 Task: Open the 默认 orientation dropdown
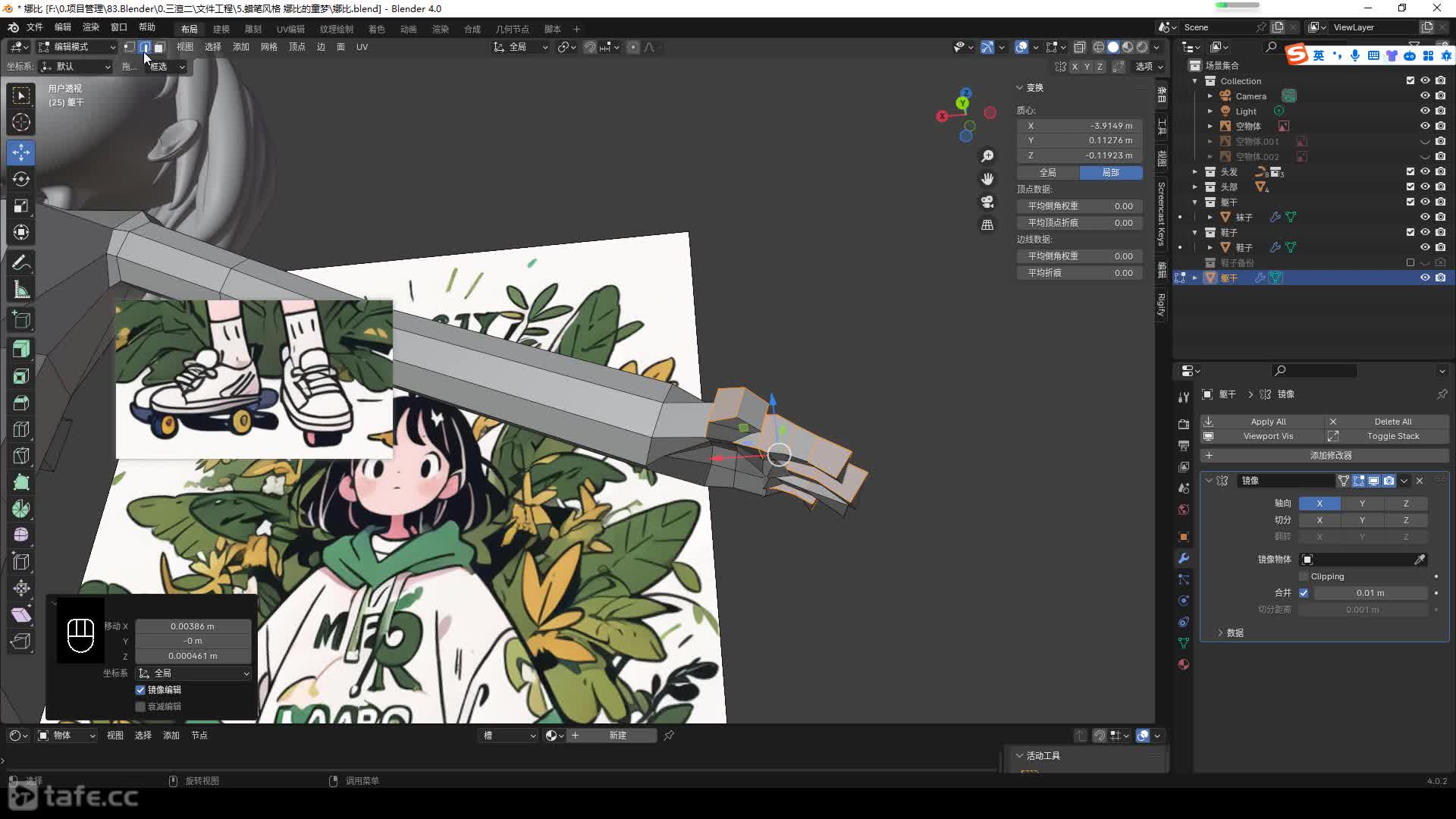tap(76, 67)
